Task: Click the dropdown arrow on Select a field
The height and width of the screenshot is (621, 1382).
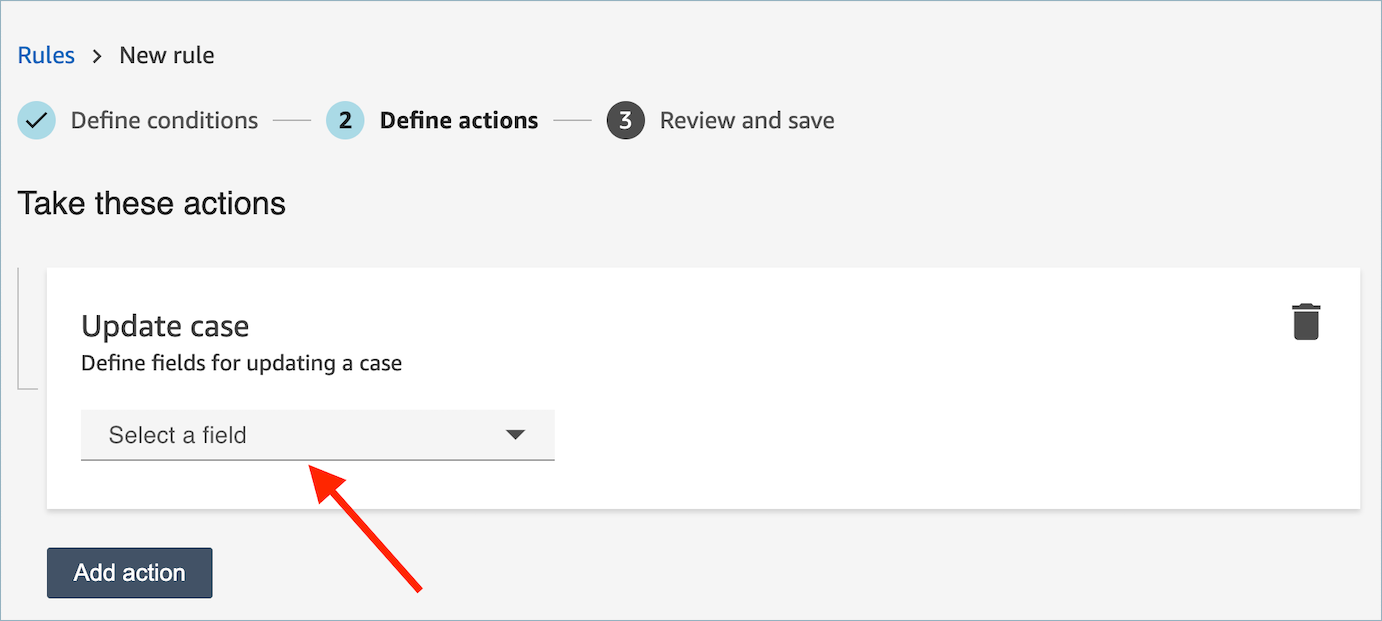Action: pyautogui.click(x=516, y=434)
